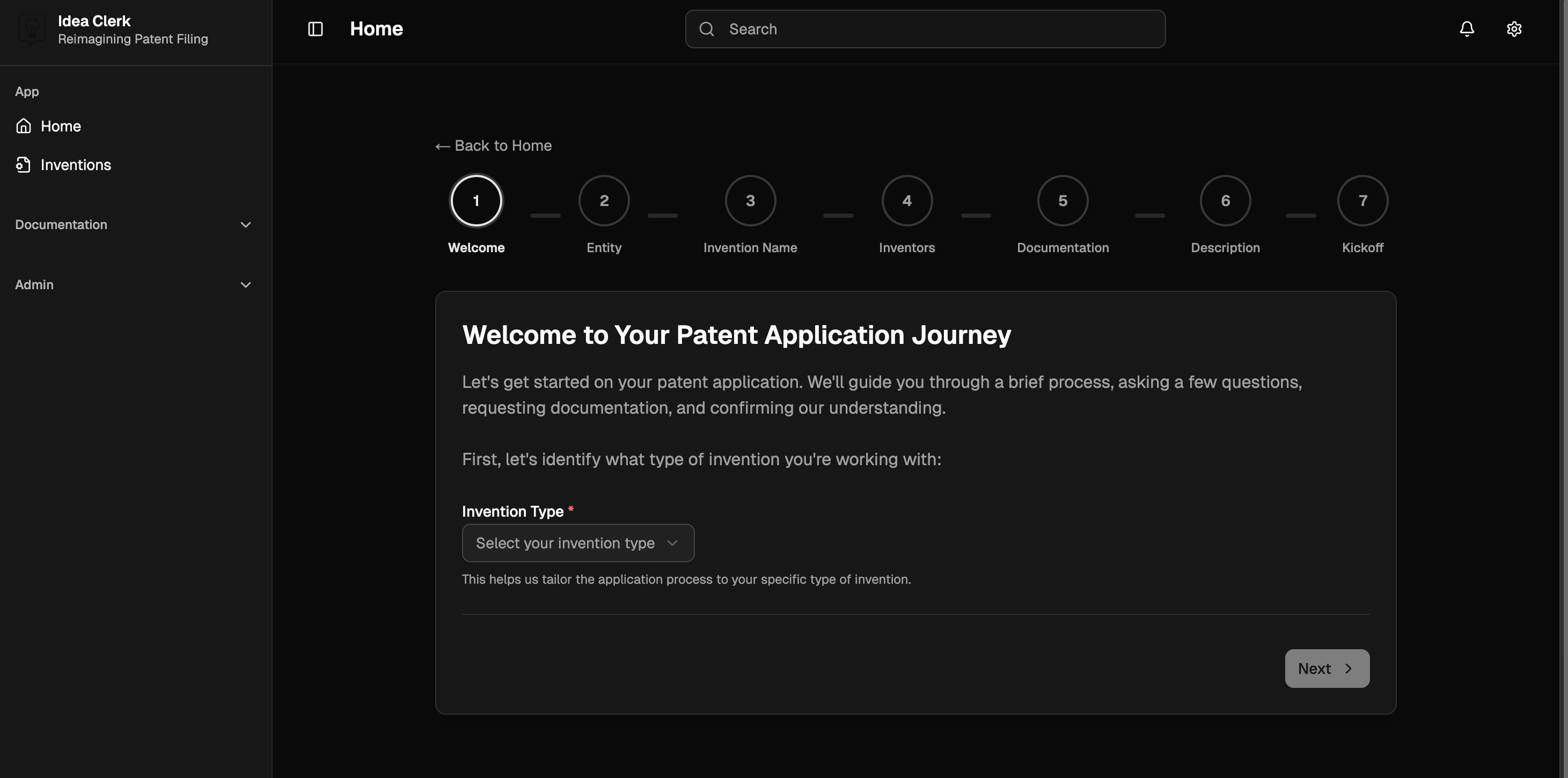Focus the Search input field
Image resolution: width=1568 pixels, height=778 pixels.
tap(925, 28)
